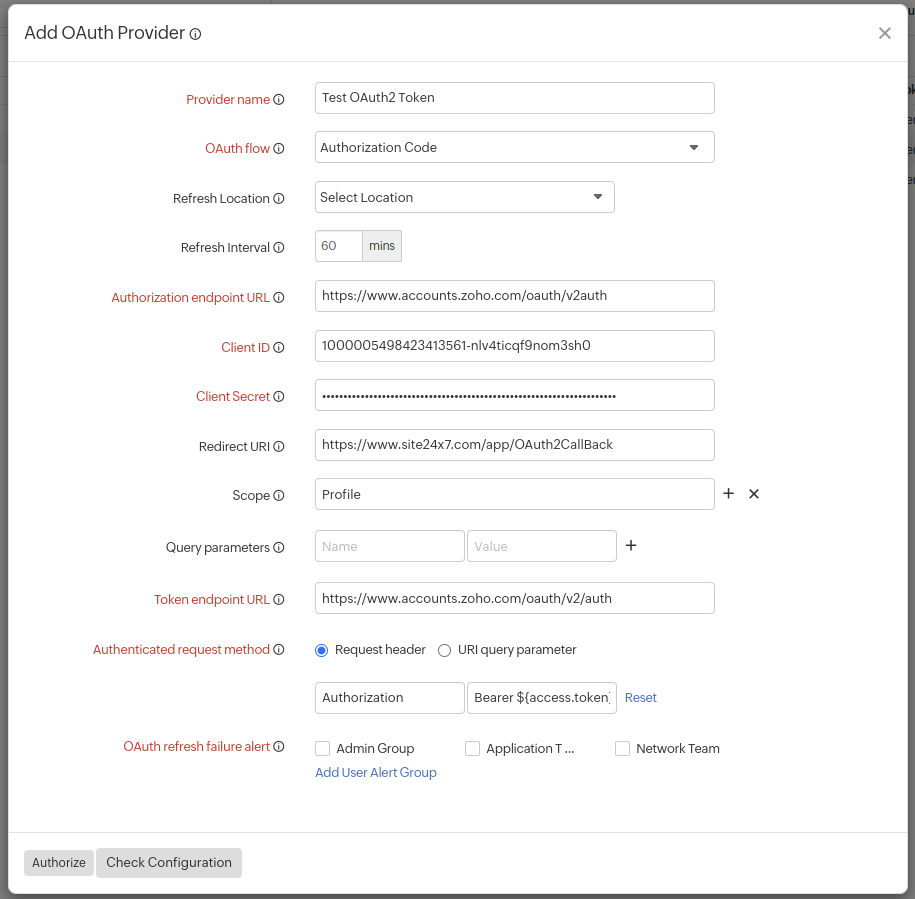
Task: Check the Network Team checkbox
Action: pos(622,748)
